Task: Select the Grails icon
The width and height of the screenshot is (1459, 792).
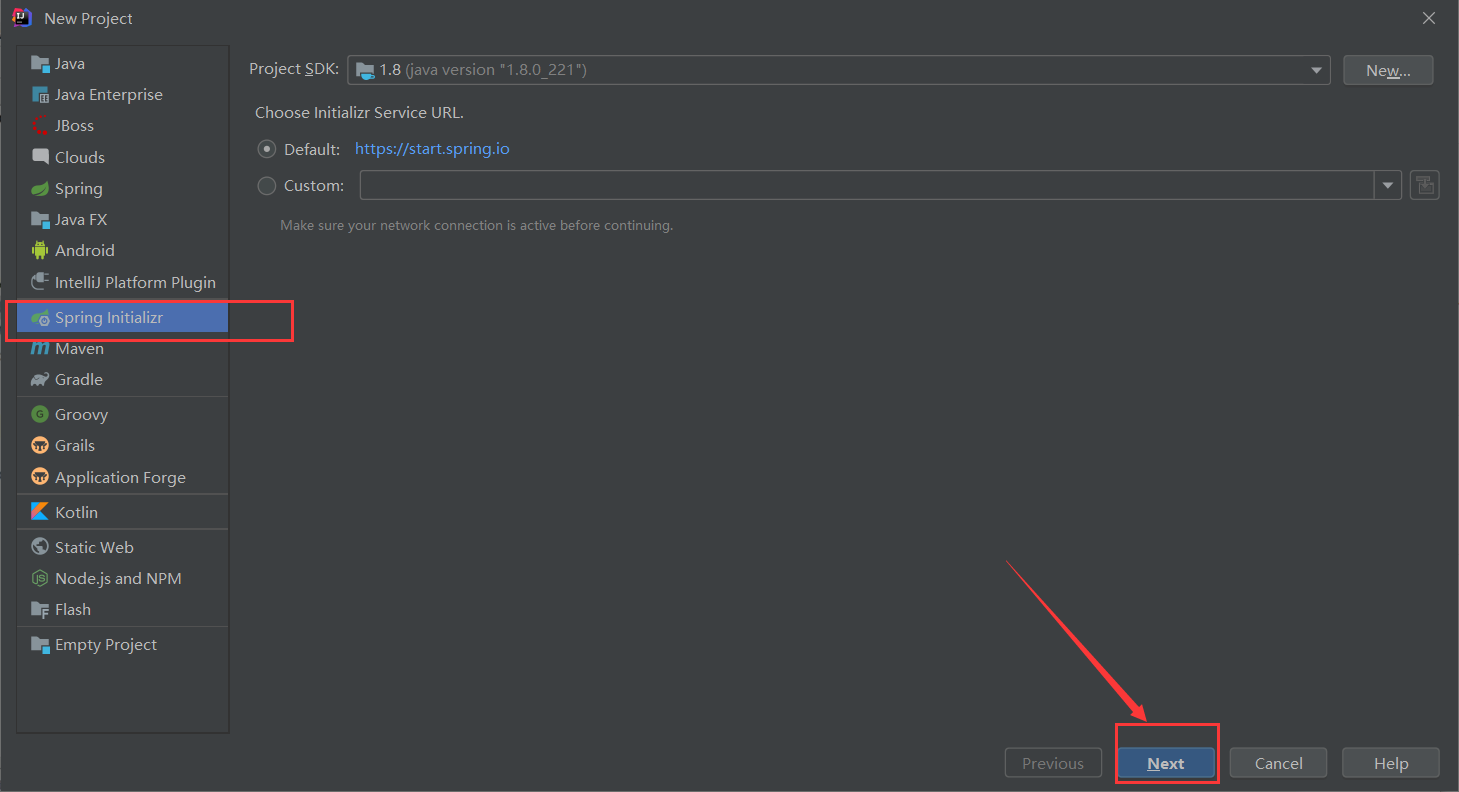Action: click(x=40, y=446)
